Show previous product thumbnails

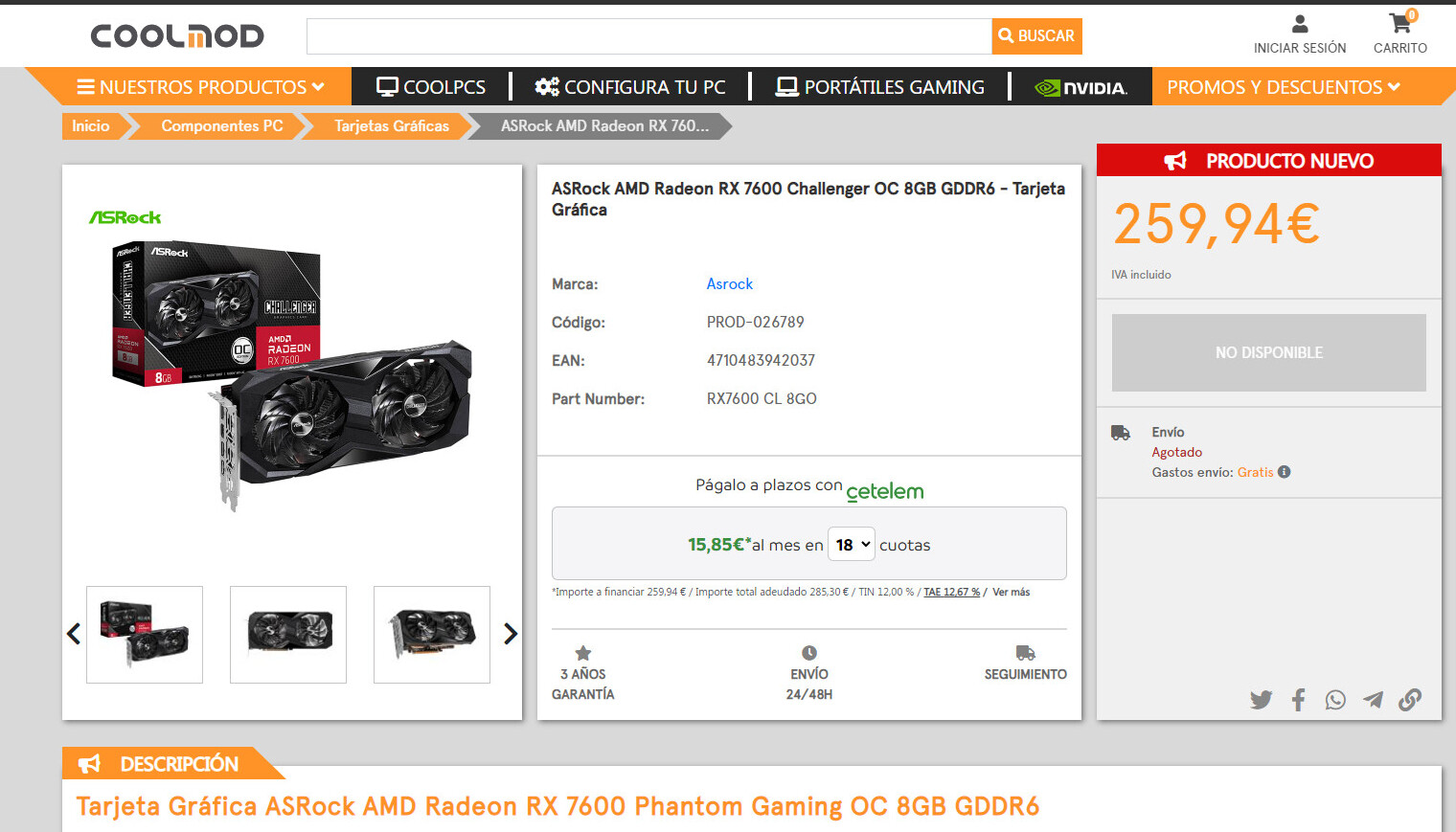point(73,634)
